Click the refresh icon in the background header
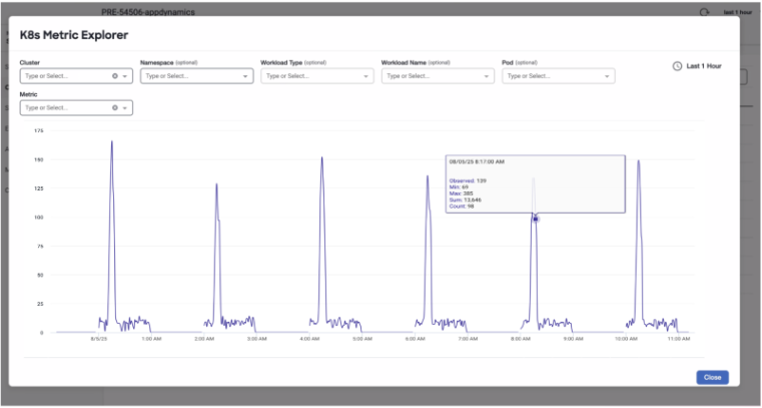This screenshot has height=408, width=762. click(703, 12)
